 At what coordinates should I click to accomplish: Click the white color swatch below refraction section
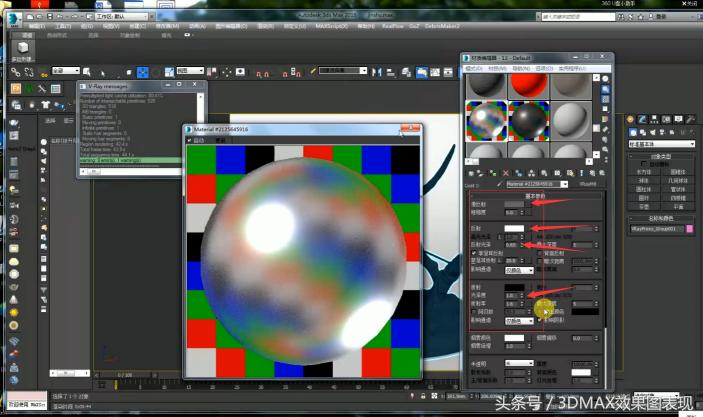[x=514, y=338]
